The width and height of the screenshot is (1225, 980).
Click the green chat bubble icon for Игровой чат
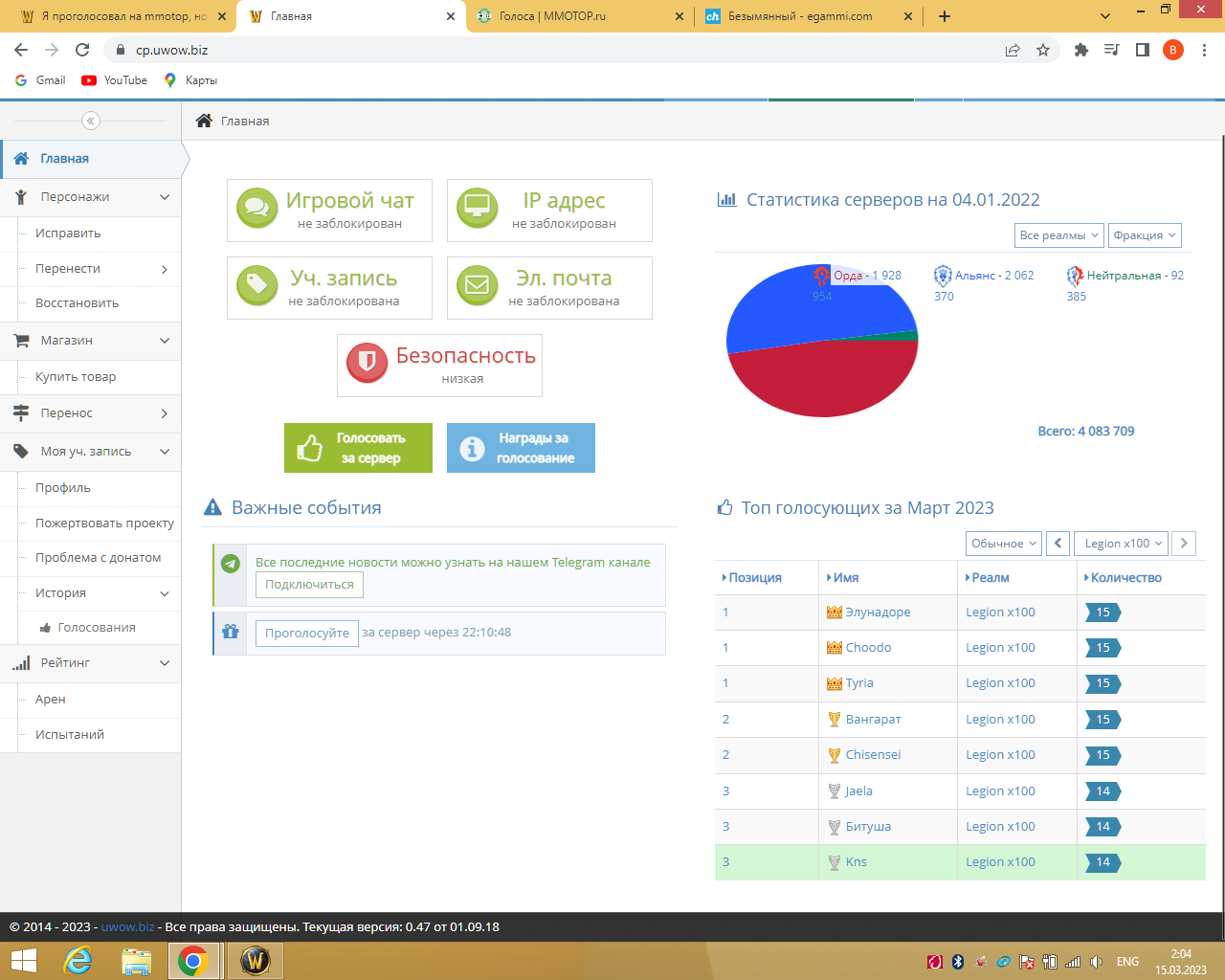click(256, 208)
